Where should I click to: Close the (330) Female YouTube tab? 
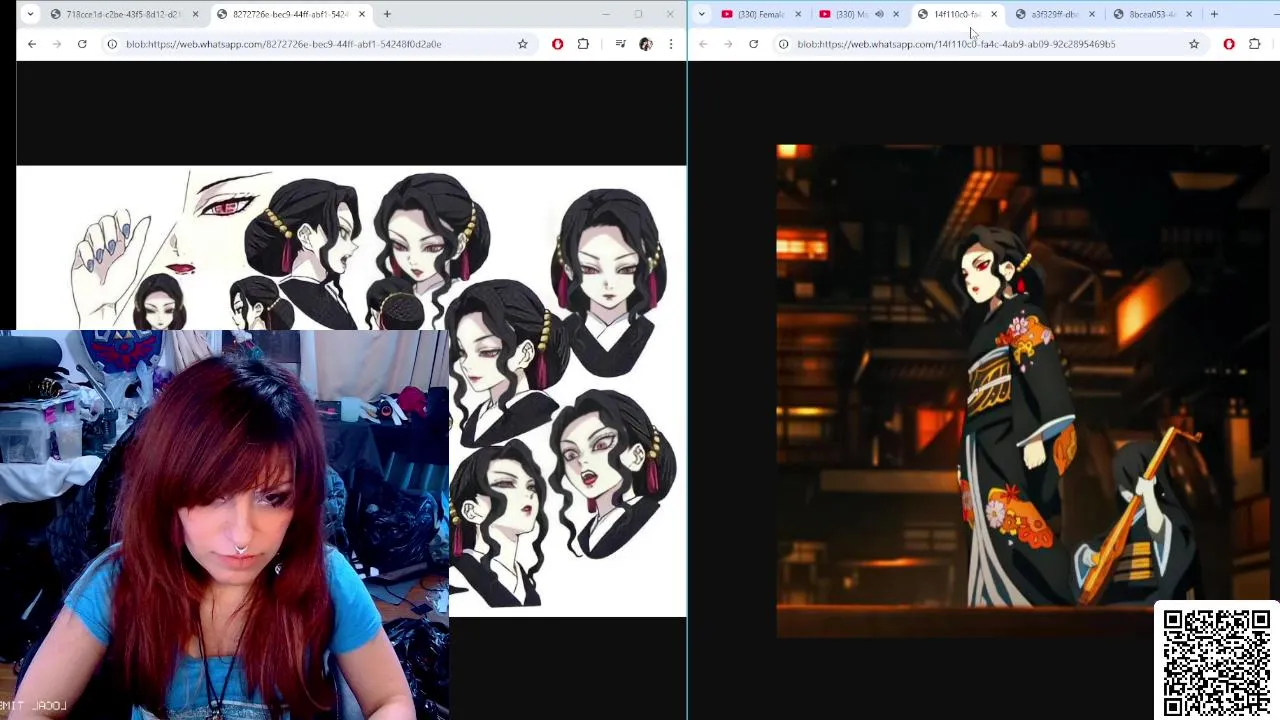click(798, 14)
